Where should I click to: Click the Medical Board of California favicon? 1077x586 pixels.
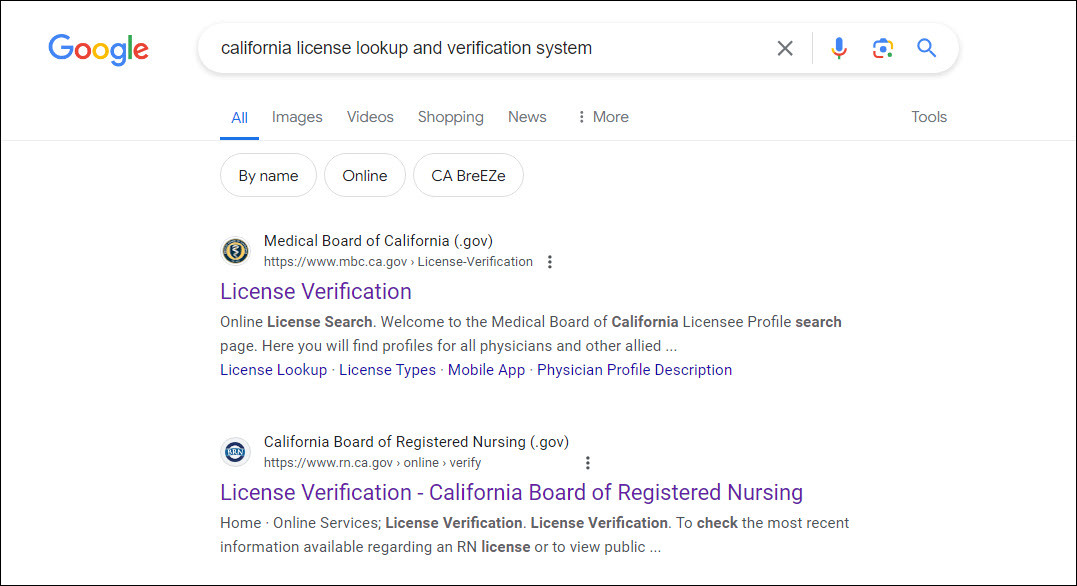(235, 251)
